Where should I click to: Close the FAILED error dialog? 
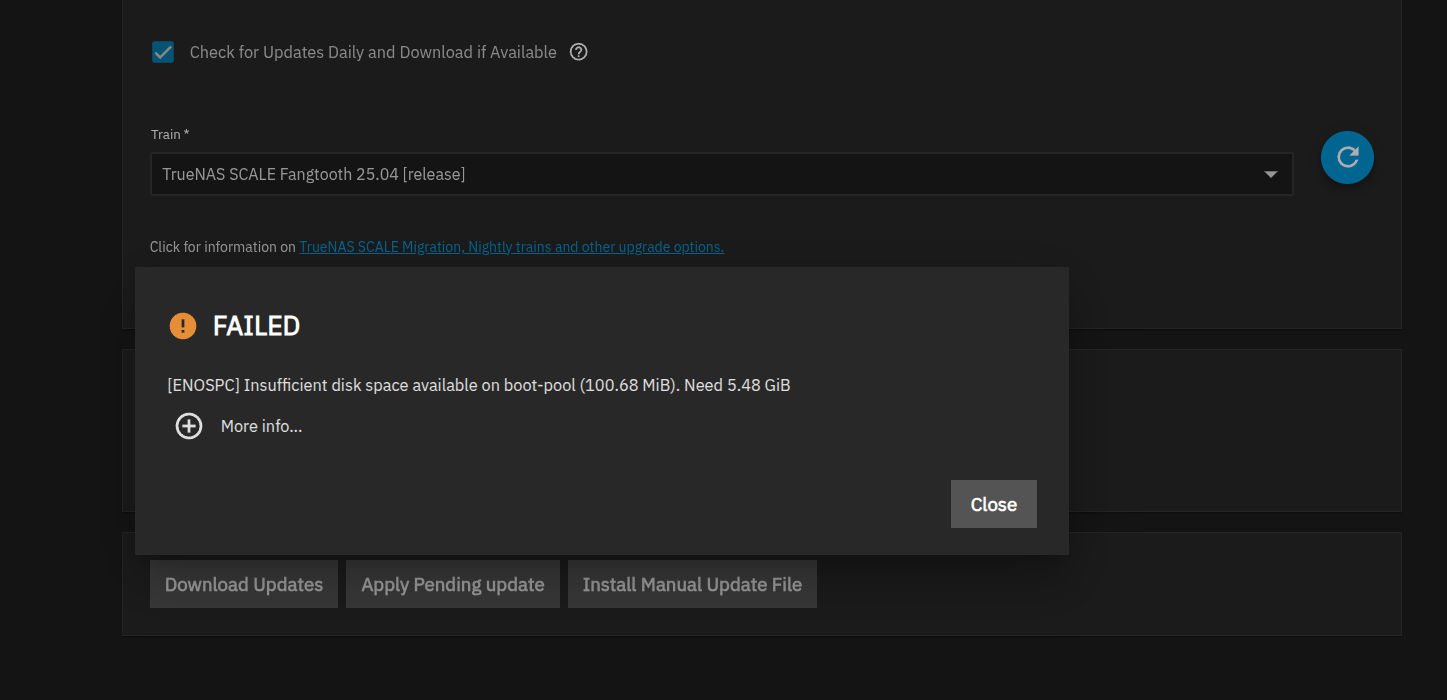point(993,504)
